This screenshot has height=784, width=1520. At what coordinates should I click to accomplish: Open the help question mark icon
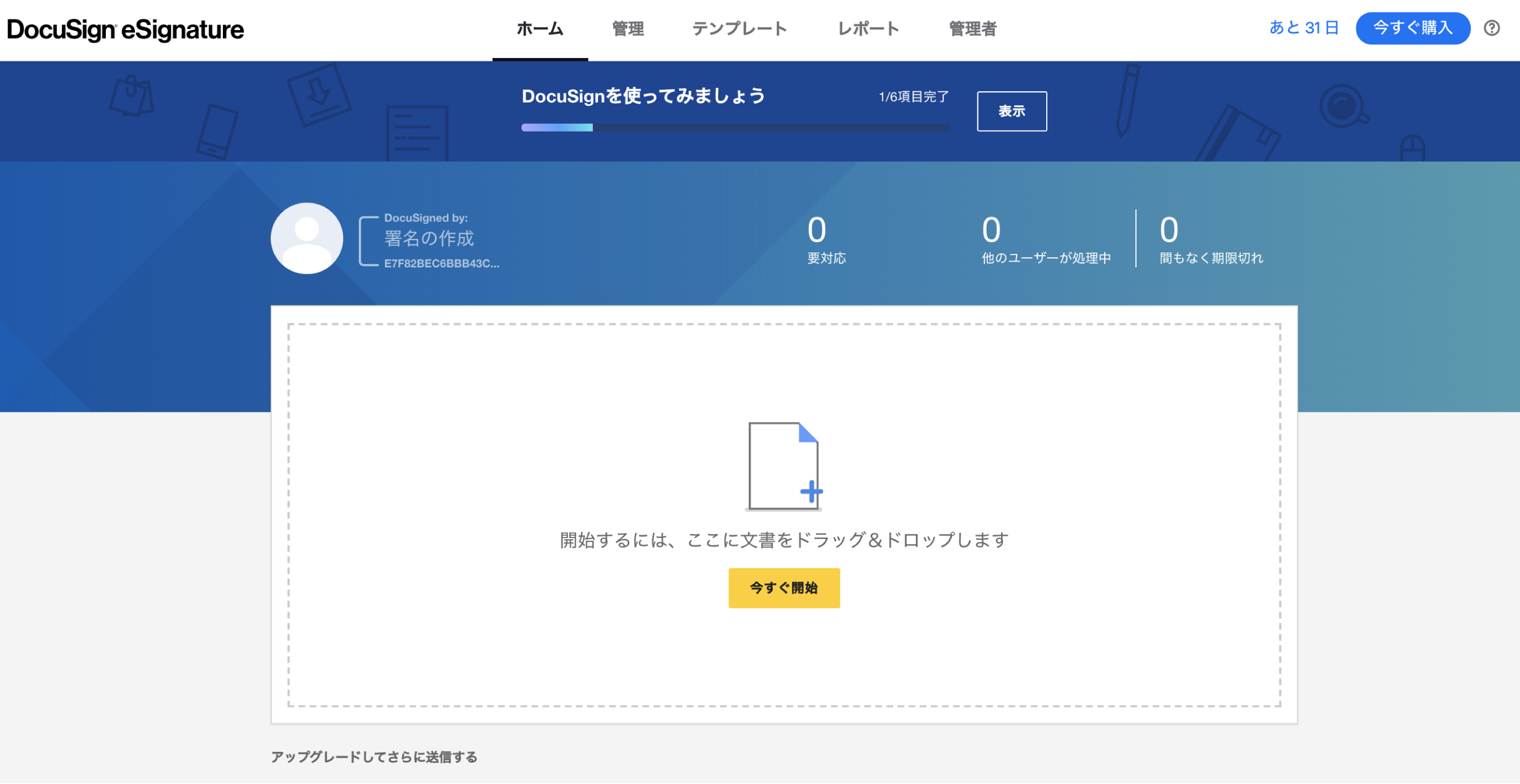click(x=1492, y=28)
